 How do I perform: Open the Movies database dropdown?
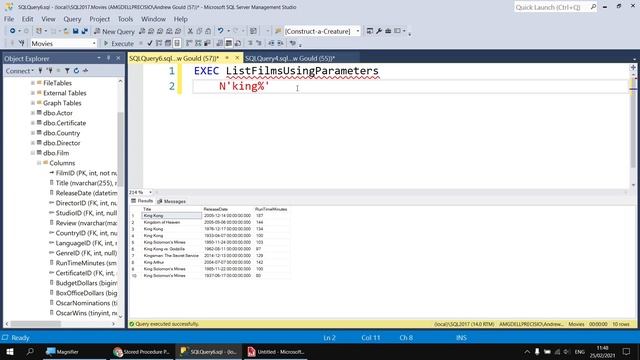pyautogui.click(x=94, y=43)
